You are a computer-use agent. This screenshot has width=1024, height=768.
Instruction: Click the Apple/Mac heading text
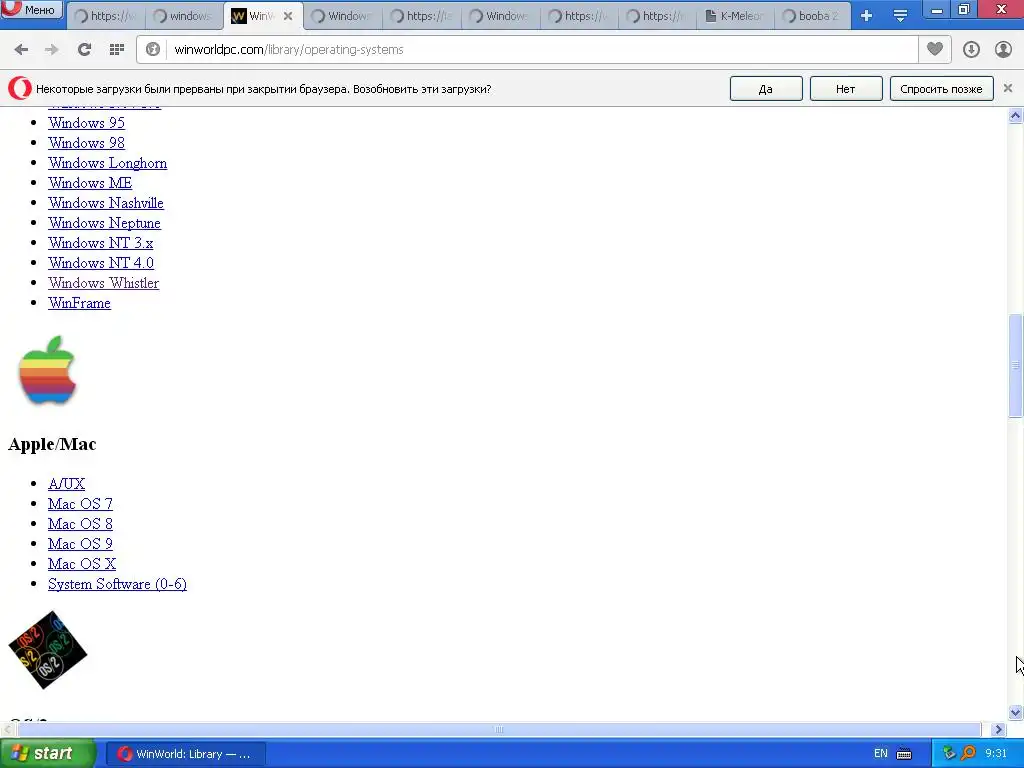(x=52, y=444)
